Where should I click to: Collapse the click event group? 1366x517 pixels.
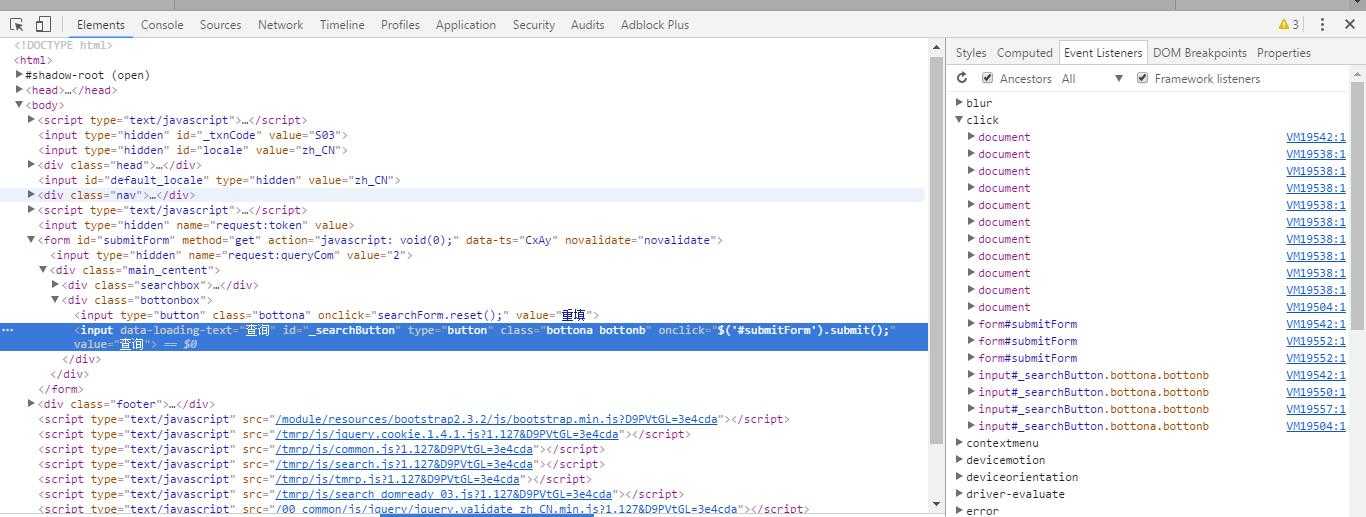click(959, 119)
